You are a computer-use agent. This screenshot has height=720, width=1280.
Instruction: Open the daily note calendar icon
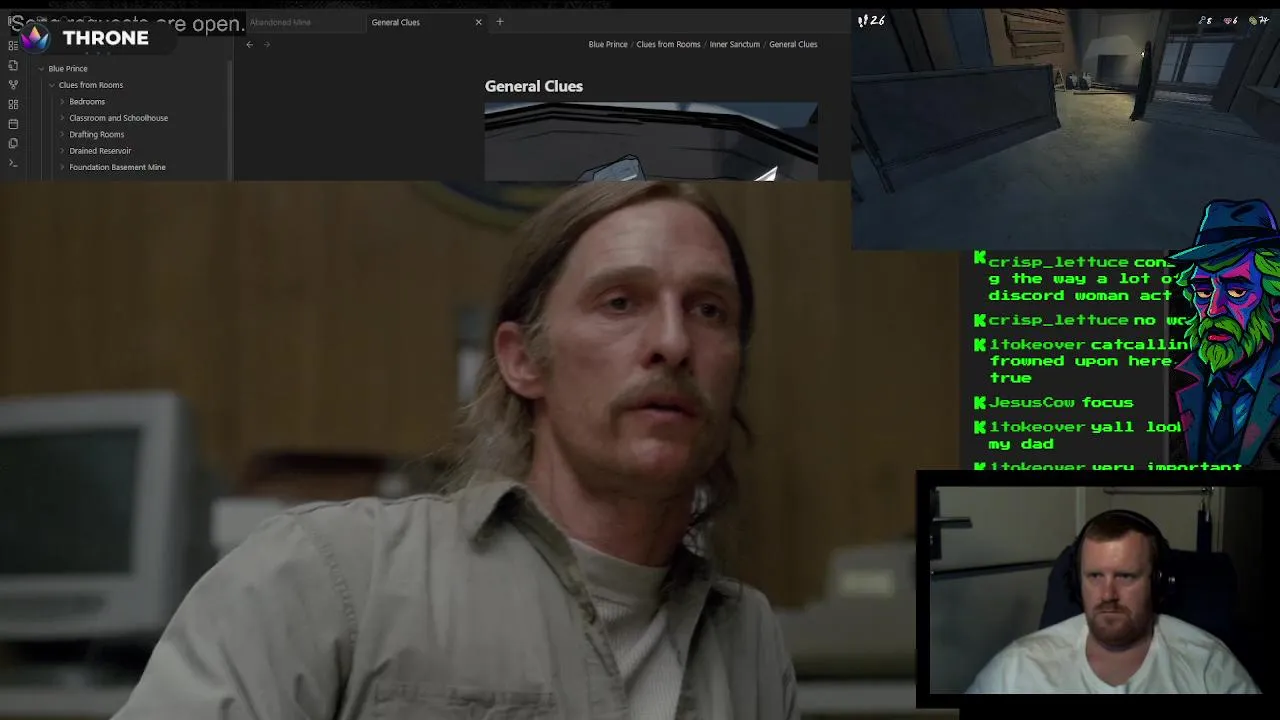[13, 124]
